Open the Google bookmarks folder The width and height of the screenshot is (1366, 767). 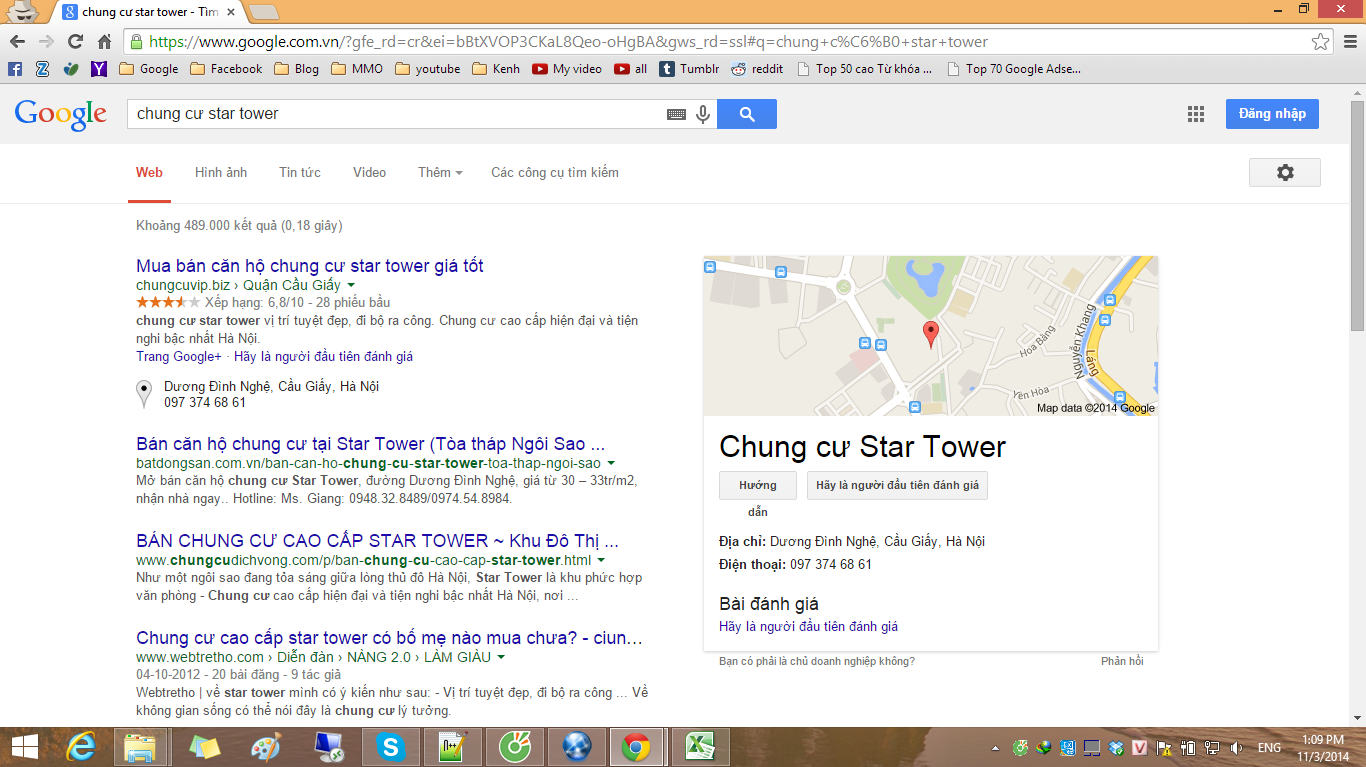click(148, 69)
